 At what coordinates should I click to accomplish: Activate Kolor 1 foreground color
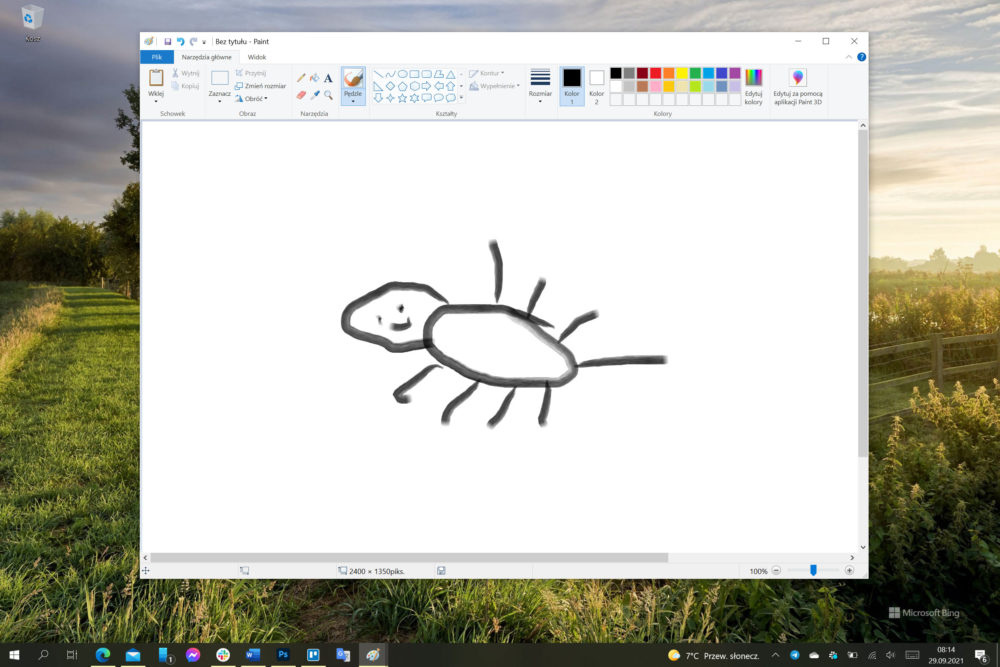click(572, 86)
